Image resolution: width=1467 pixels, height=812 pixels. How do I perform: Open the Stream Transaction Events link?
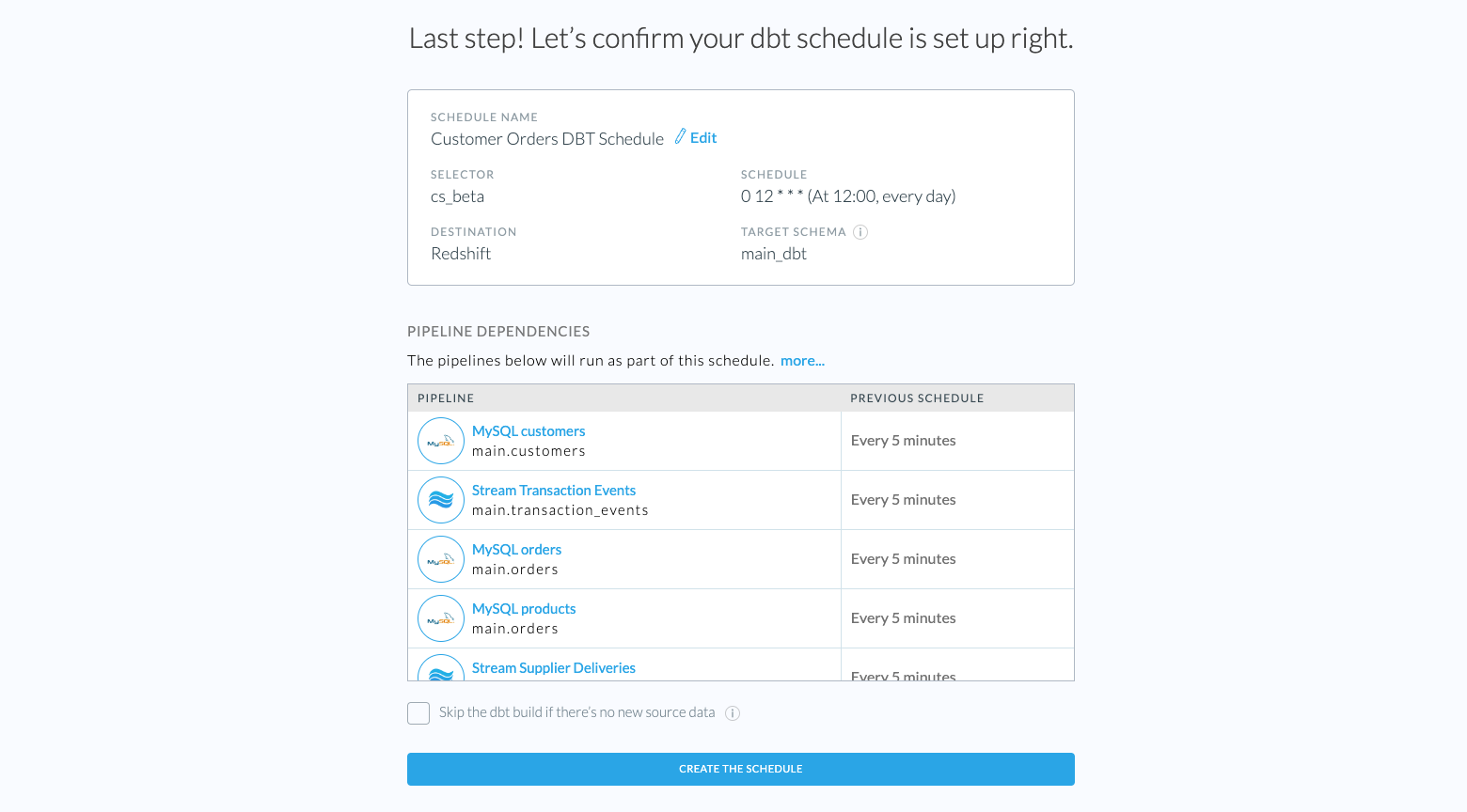554,491
